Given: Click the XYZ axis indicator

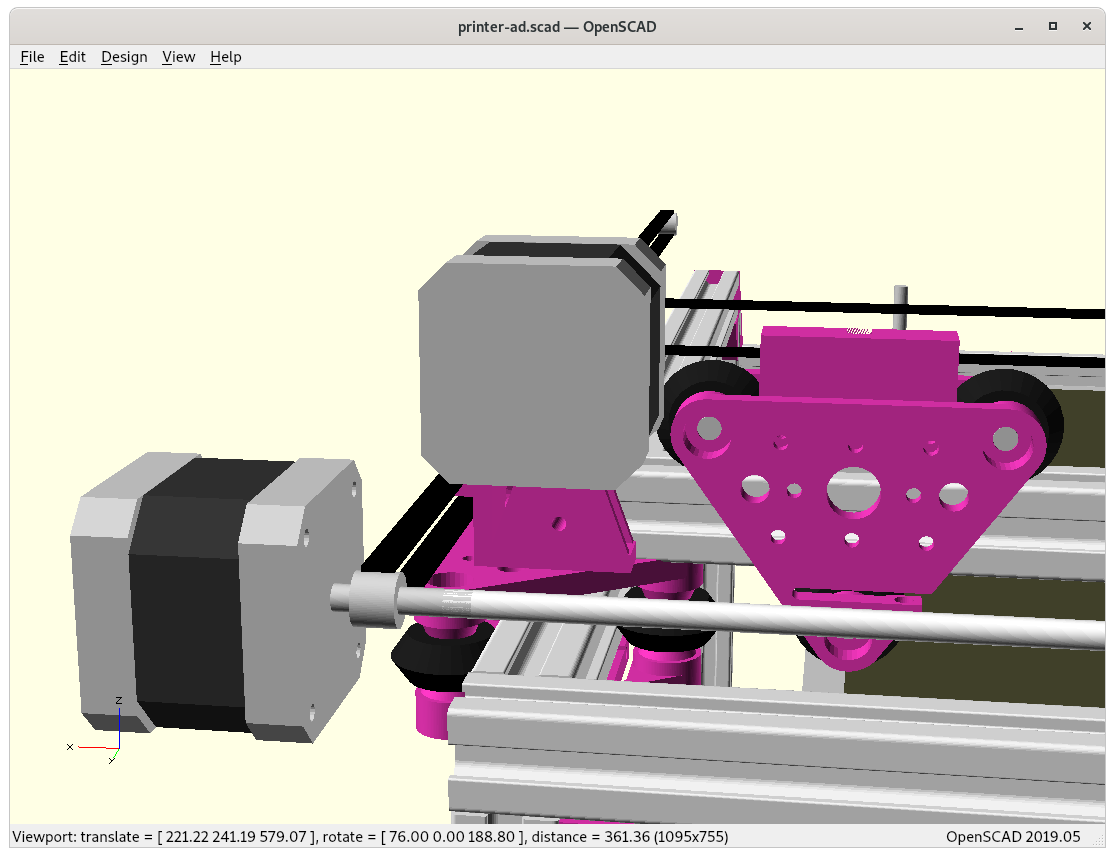Looking at the screenshot, I should 96,731.
